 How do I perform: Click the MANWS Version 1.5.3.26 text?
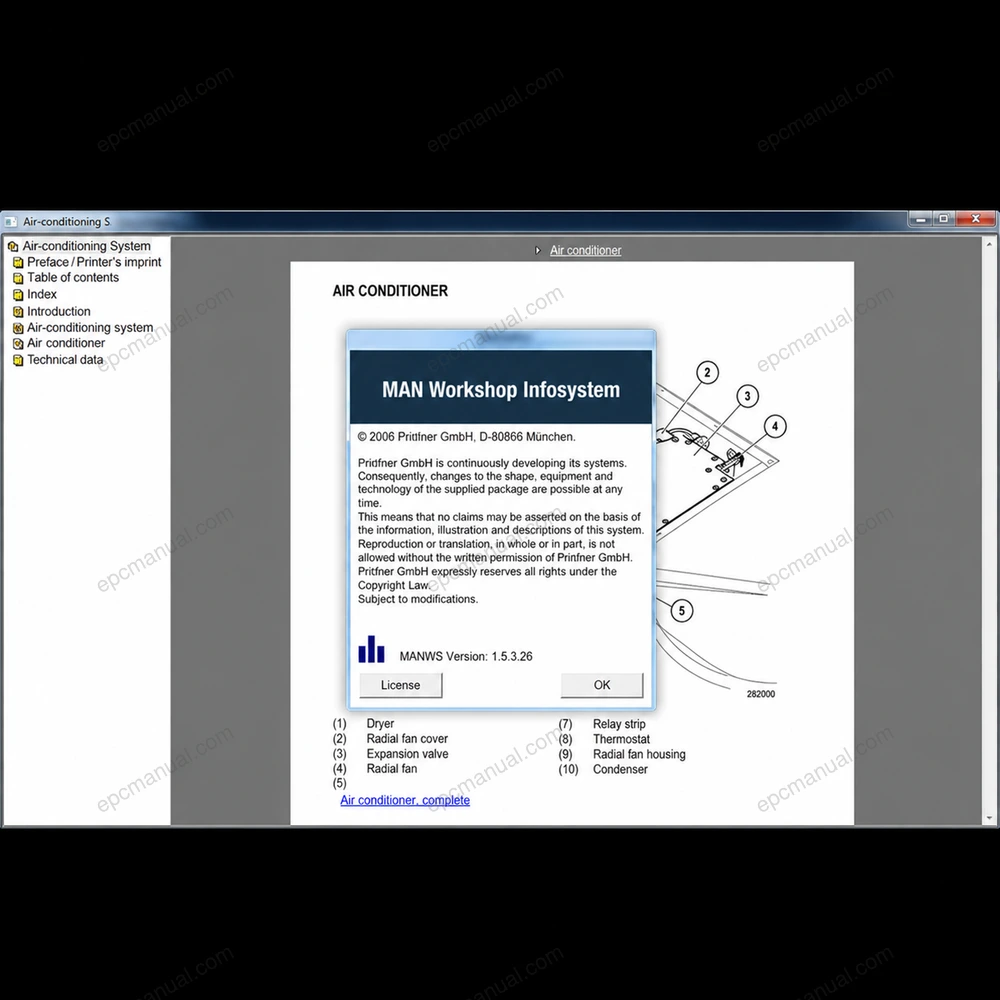(466, 656)
